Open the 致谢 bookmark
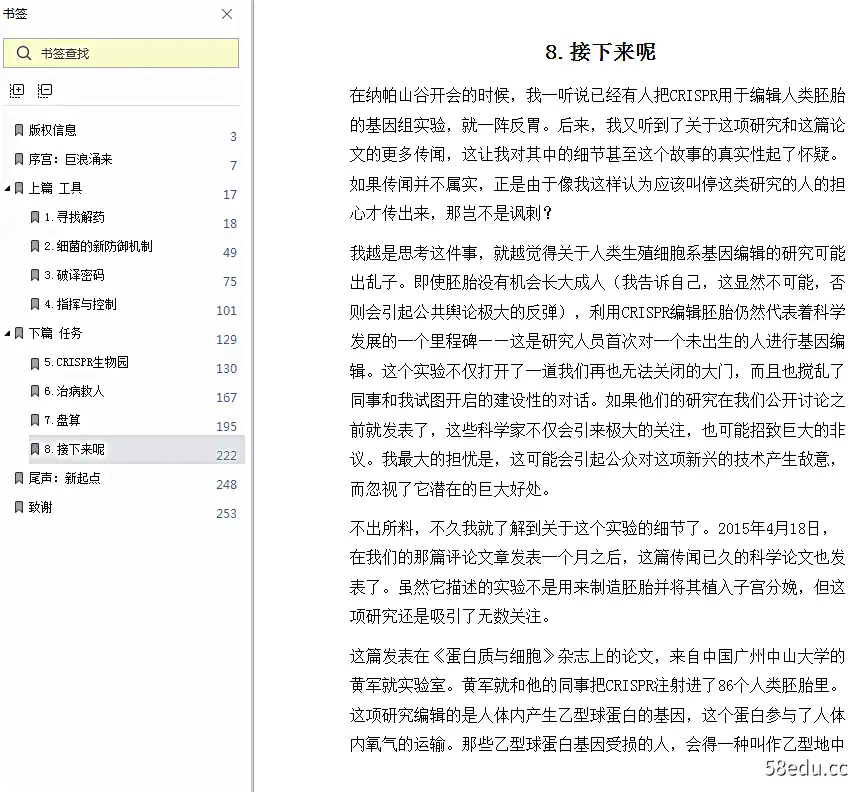This screenshot has width=864, height=792. pos(40,507)
